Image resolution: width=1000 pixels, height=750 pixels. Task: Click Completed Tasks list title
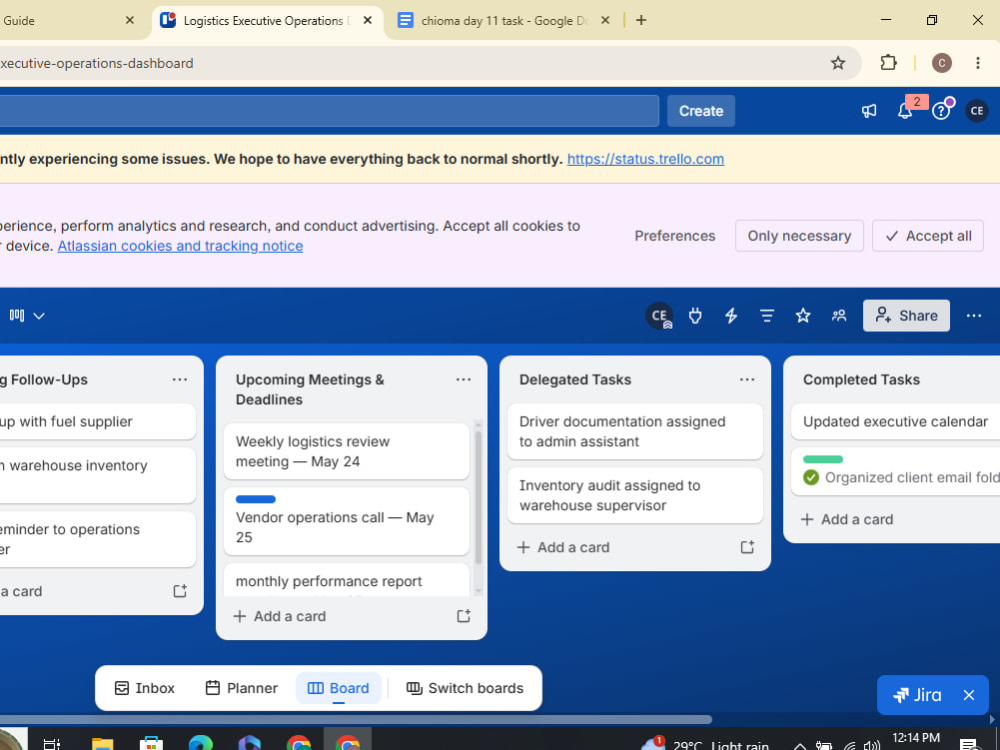pos(861,379)
